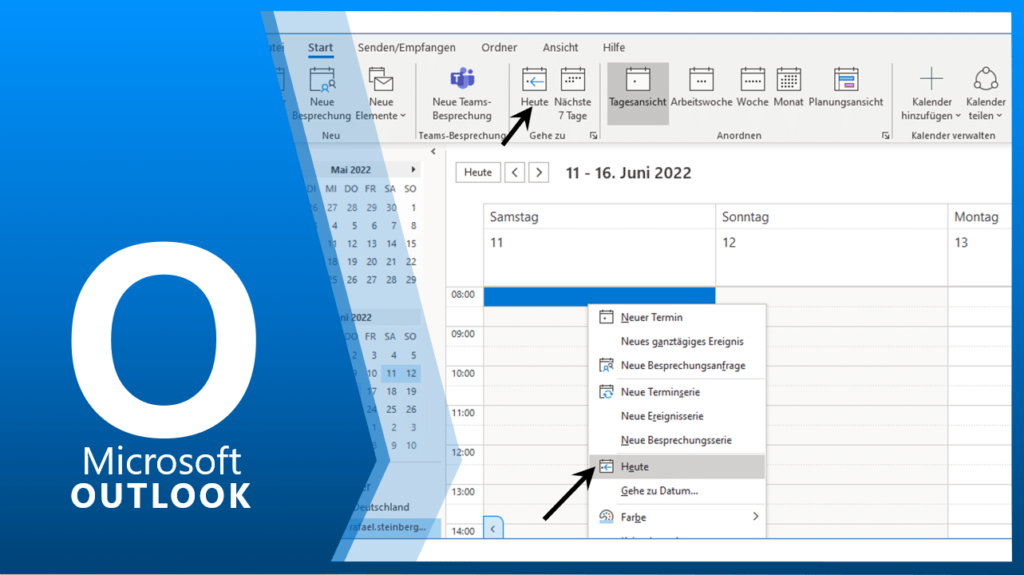This screenshot has height=575, width=1024.
Task: Choose Neues ganztägiges Ereignis
Action: click(677, 341)
